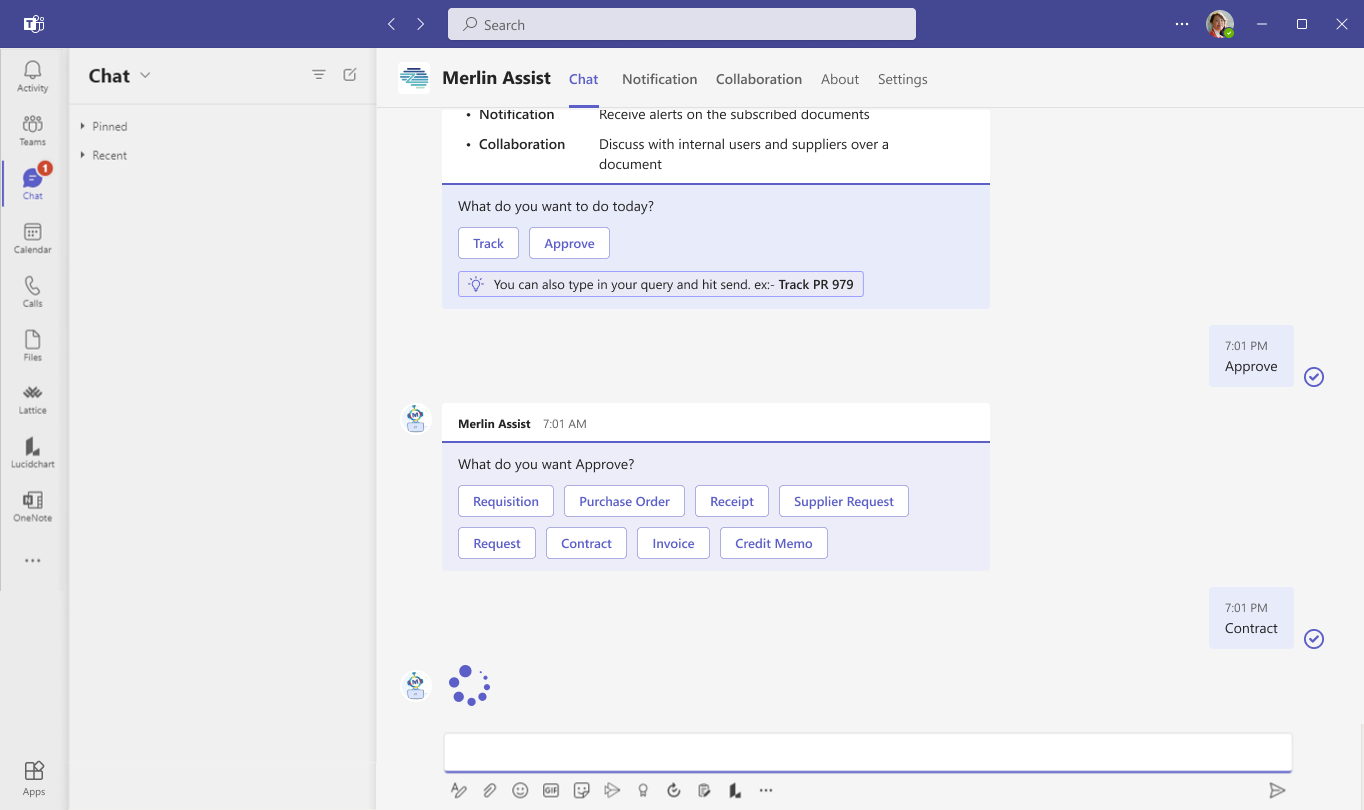Click the Lucidchart icon in compose bar
The image size is (1364, 810).
point(735,790)
